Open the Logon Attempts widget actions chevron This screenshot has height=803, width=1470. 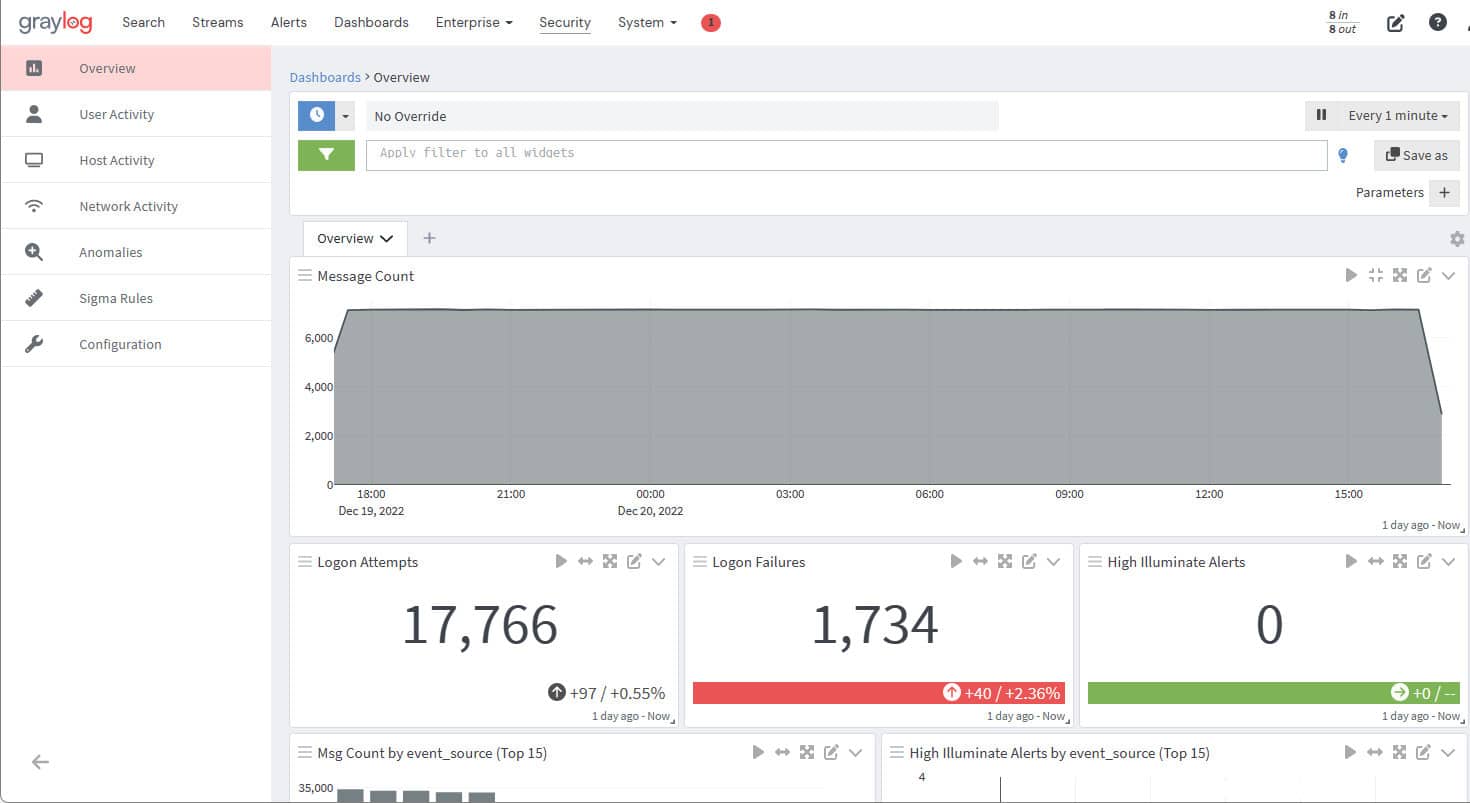[658, 561]
